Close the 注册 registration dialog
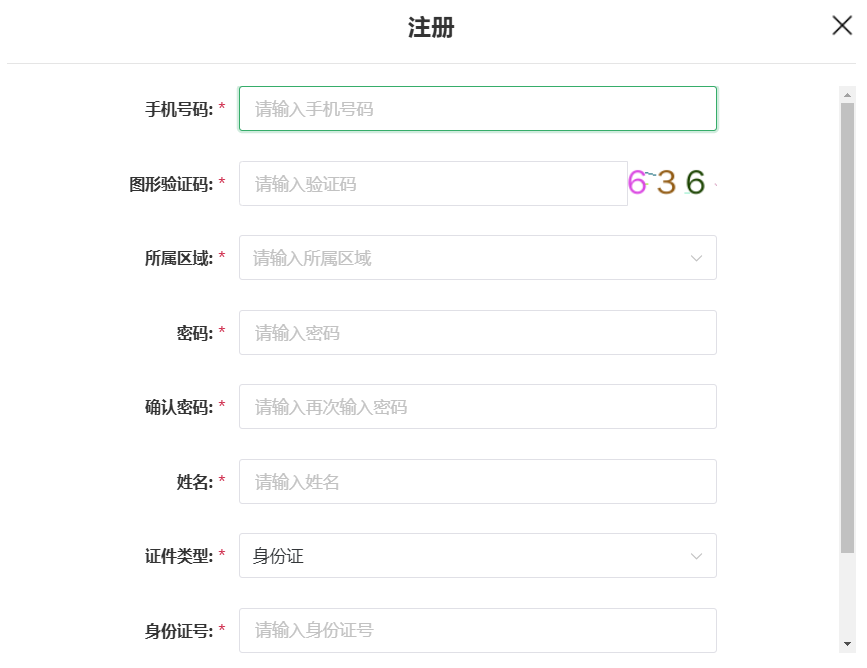The height and width of the screenshot is (668, 867). [x=842, y=25]
